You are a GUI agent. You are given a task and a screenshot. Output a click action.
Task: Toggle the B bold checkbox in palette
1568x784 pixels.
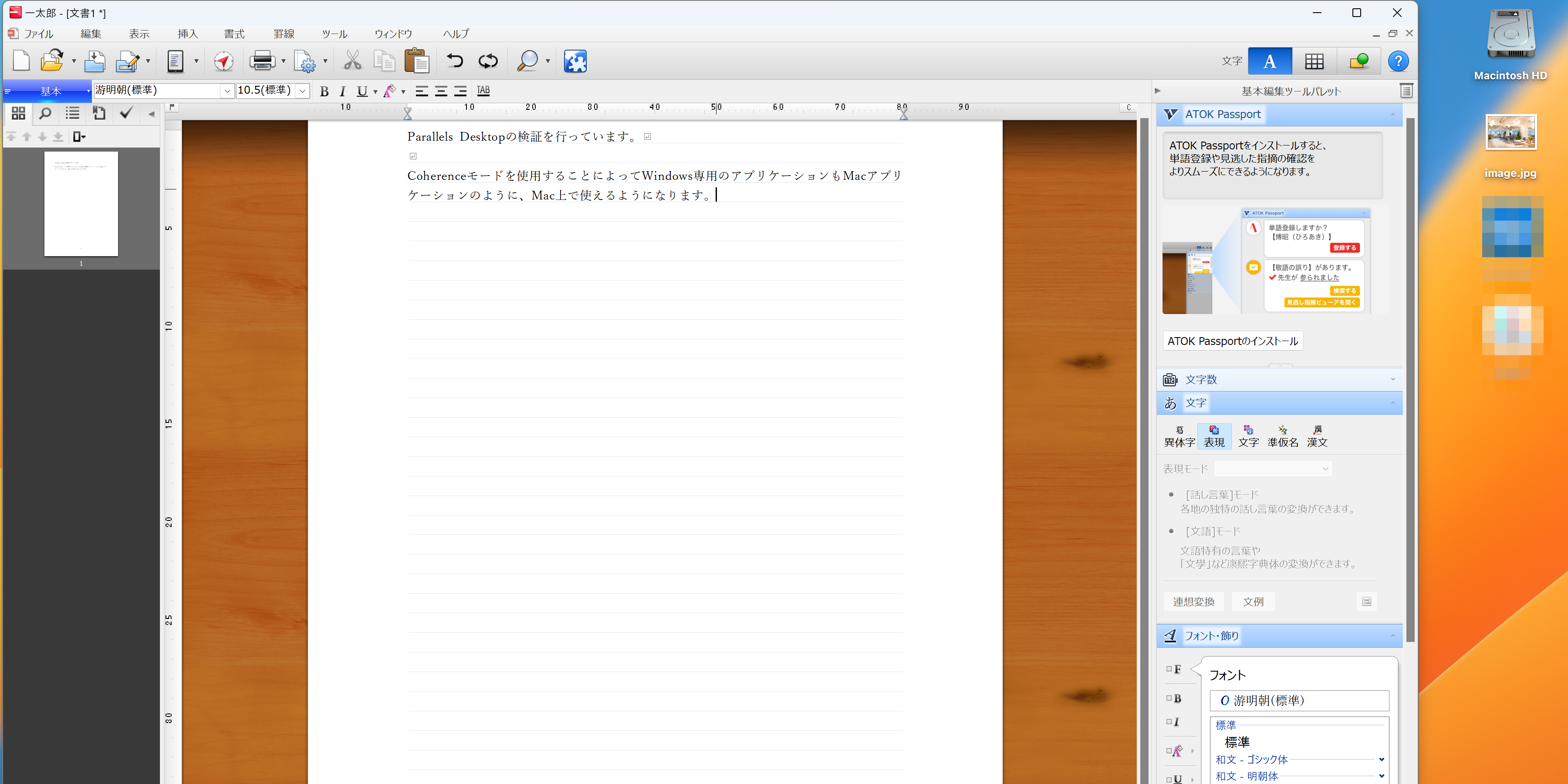click(x=1169, y=698)
